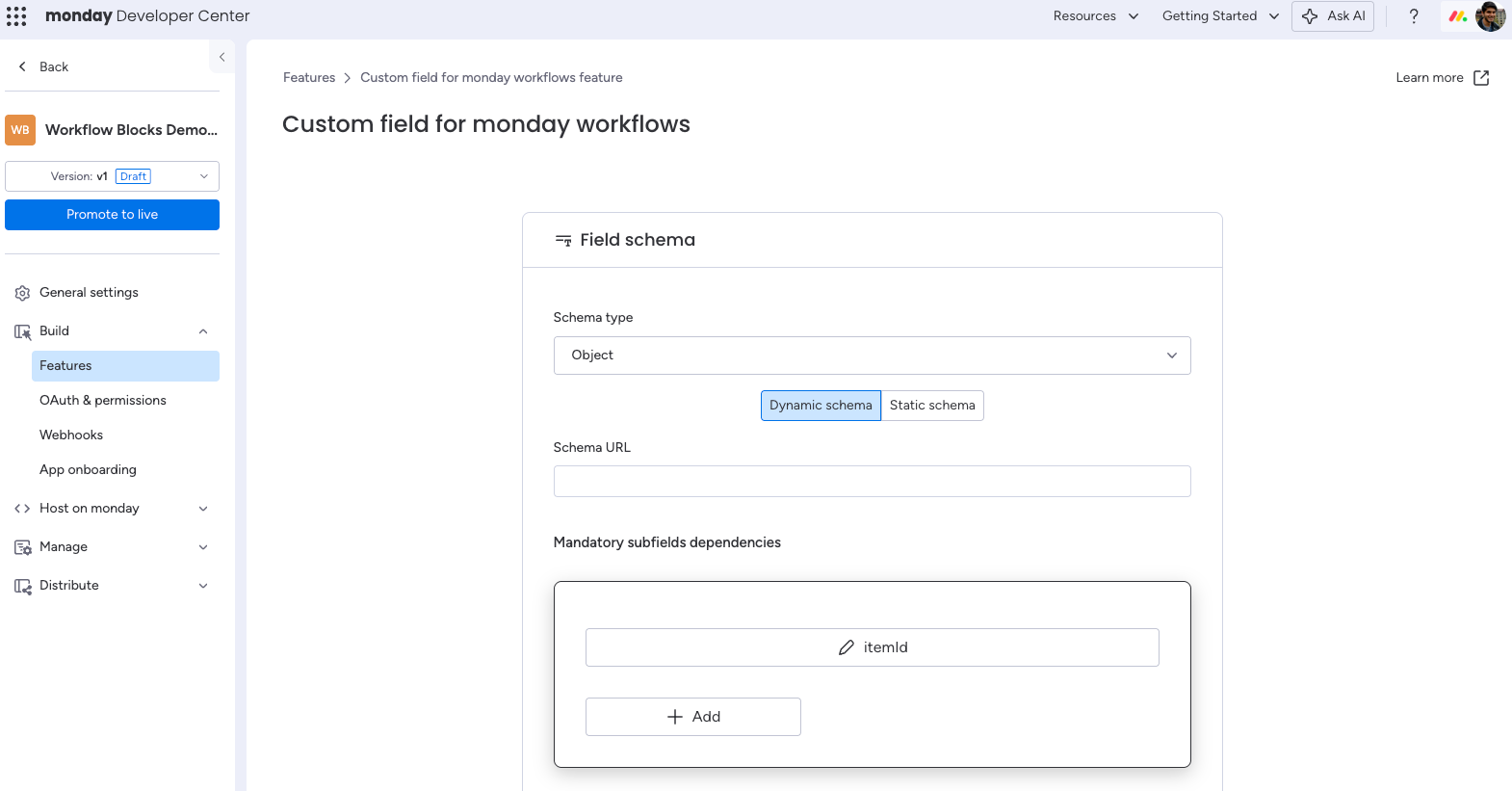Click the Features breadcrumb link
The height and width of the screenshot is (791, 1512).
point(309,78)
